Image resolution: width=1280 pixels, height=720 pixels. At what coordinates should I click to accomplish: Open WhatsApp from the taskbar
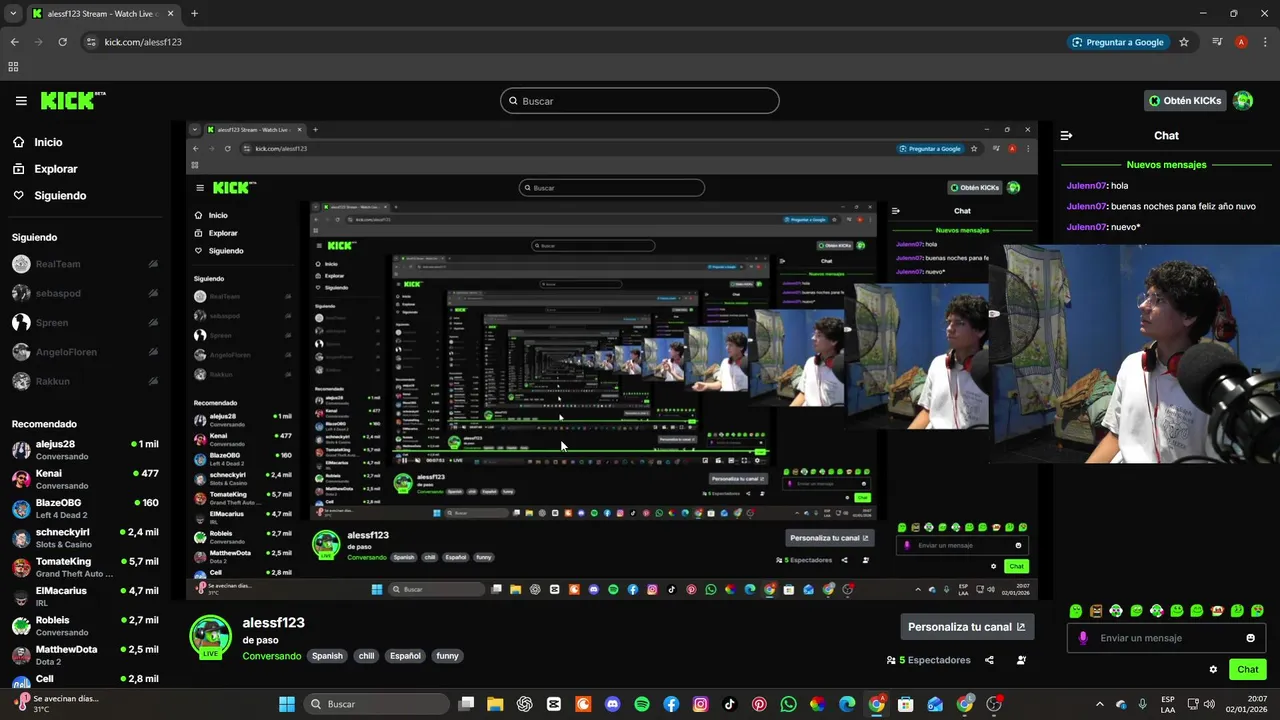[x=788, y=704]
